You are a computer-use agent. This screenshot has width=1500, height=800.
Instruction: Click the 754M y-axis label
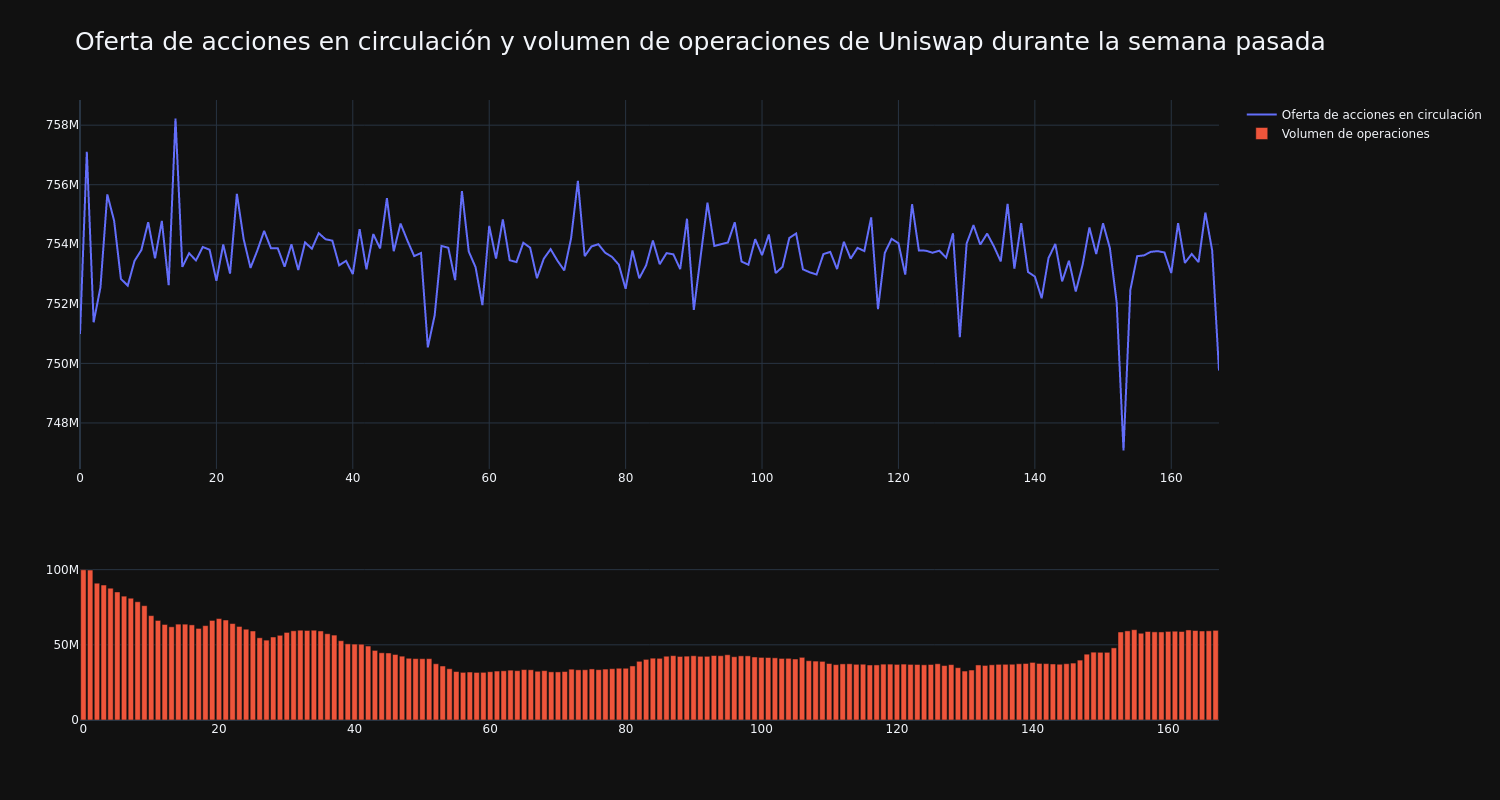(x=62, y=244)
